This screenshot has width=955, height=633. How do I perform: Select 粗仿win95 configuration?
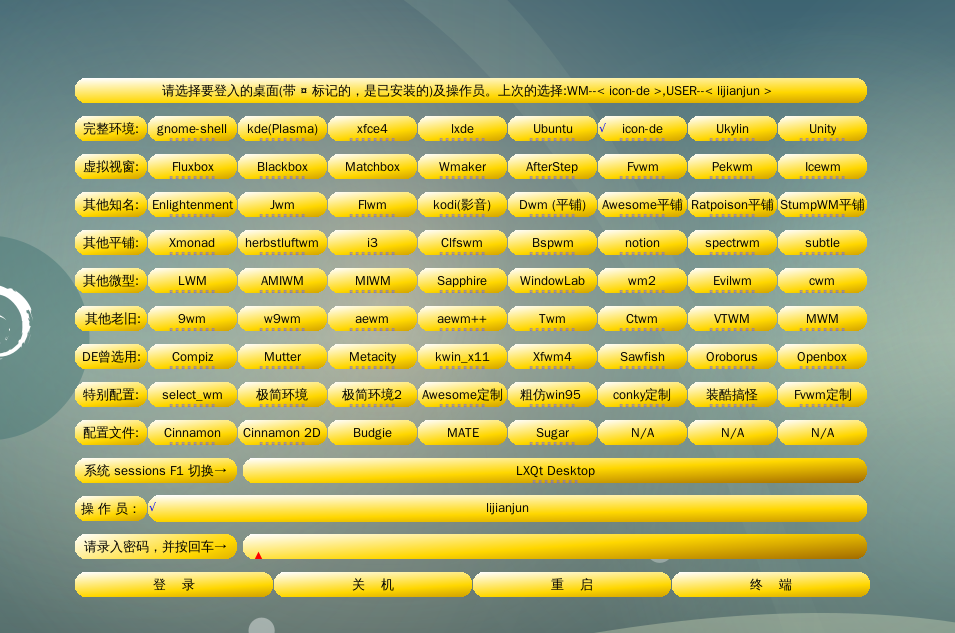[552, 395]
